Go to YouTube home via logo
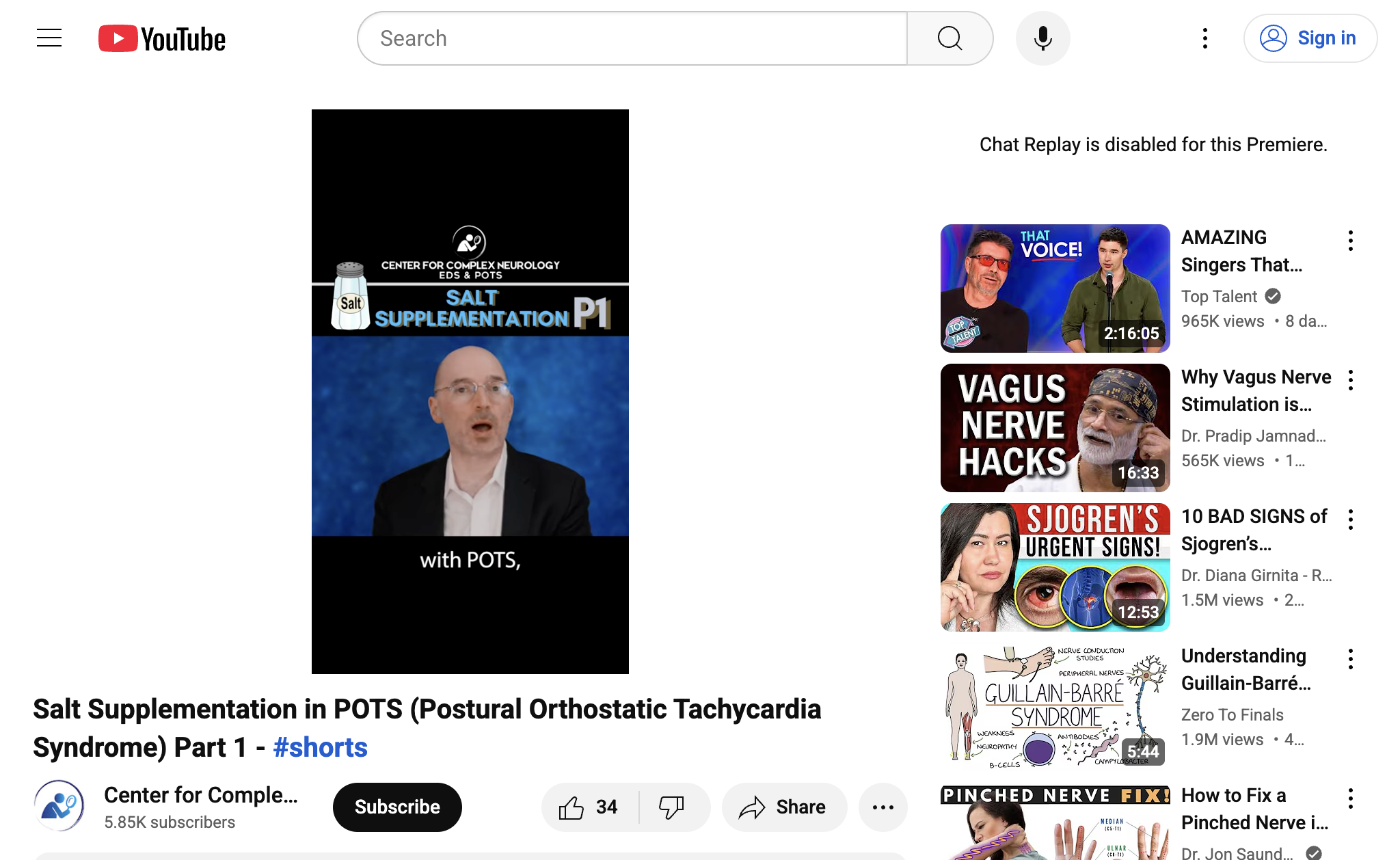The height and width of the screenshot is (860, 1400). point(162,39)
